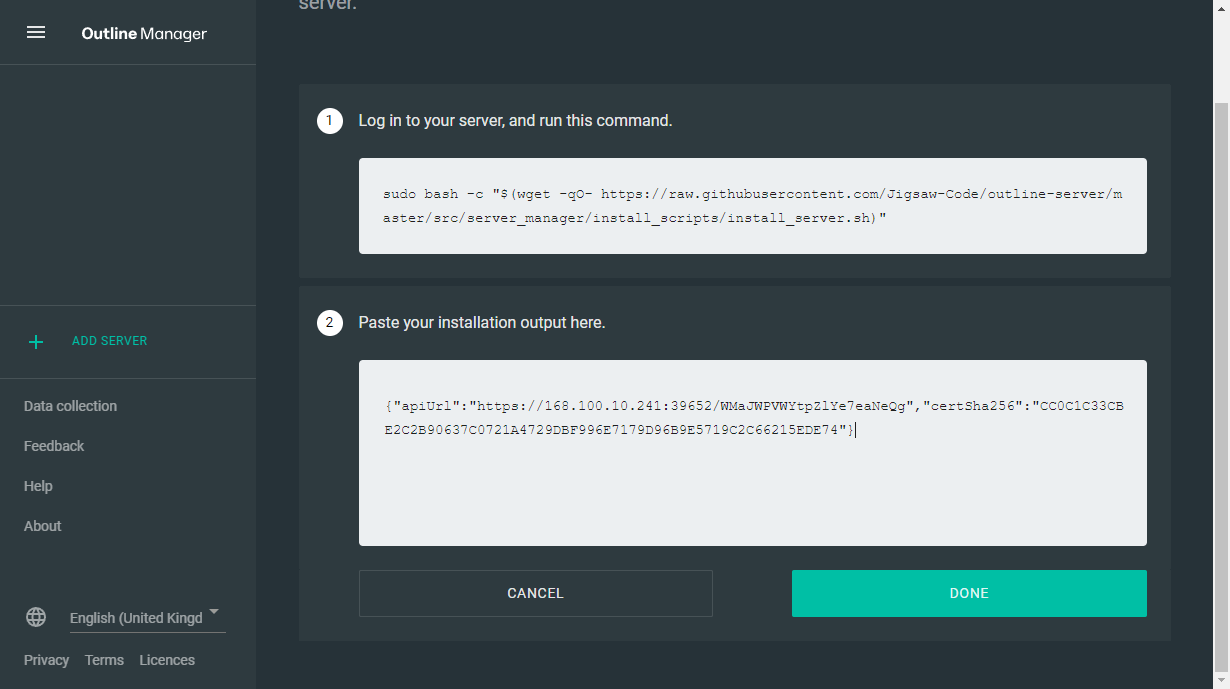Click the About sidebar item

tap(42, 525)
